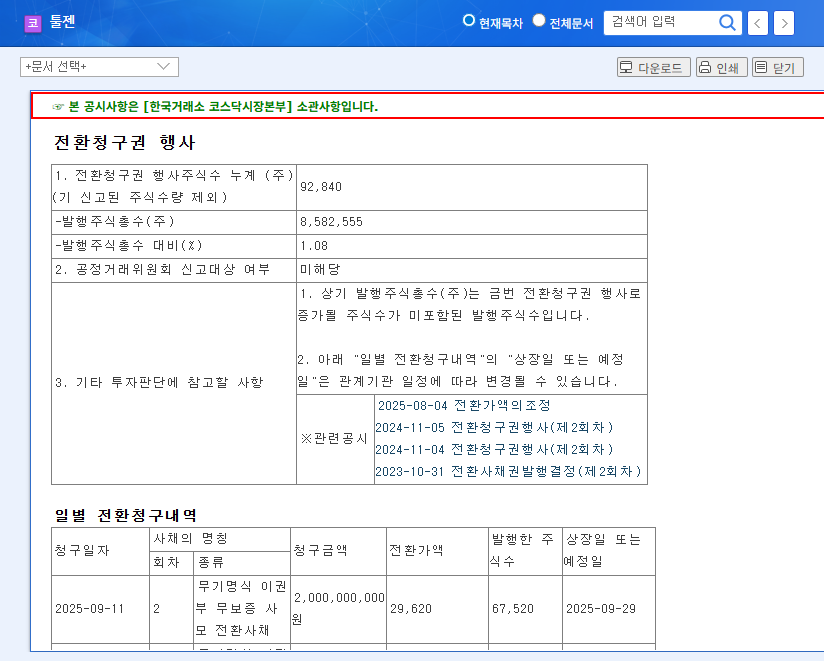824x661 pixels.
Task: Open 2024-11-05 전환청구권행사(제2회차) link
Action: pyautogui.click(x=495, y=428)
